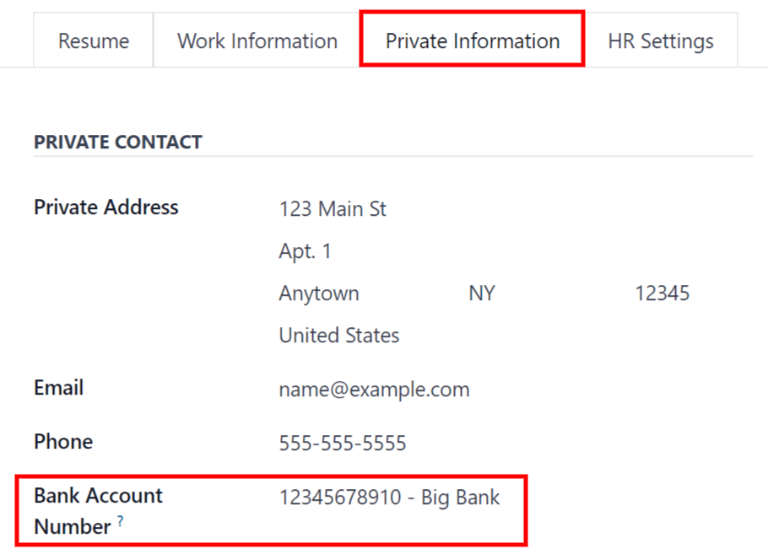This screenshot has width=768, height=554.
Task: Select the Private Information tab
Action: point(472,41)
